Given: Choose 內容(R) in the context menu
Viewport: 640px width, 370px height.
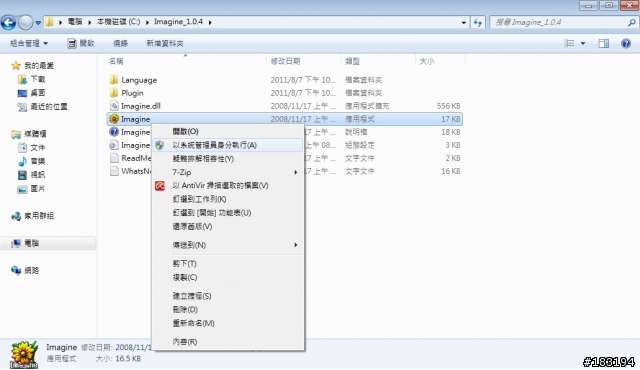Looking at the screenshot, I should (228, 342).
